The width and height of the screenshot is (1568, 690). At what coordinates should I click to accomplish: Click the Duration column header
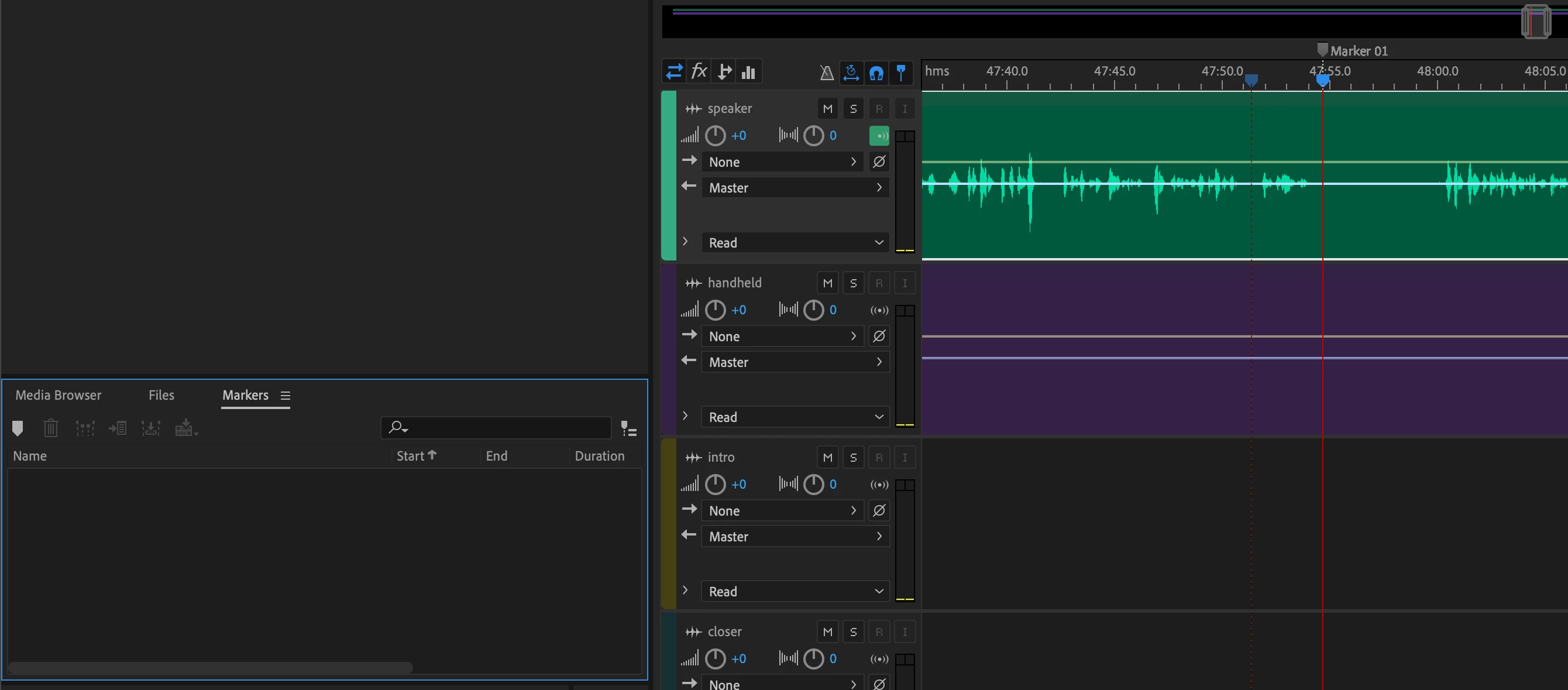pyautogui.click(x=599, y=456)
